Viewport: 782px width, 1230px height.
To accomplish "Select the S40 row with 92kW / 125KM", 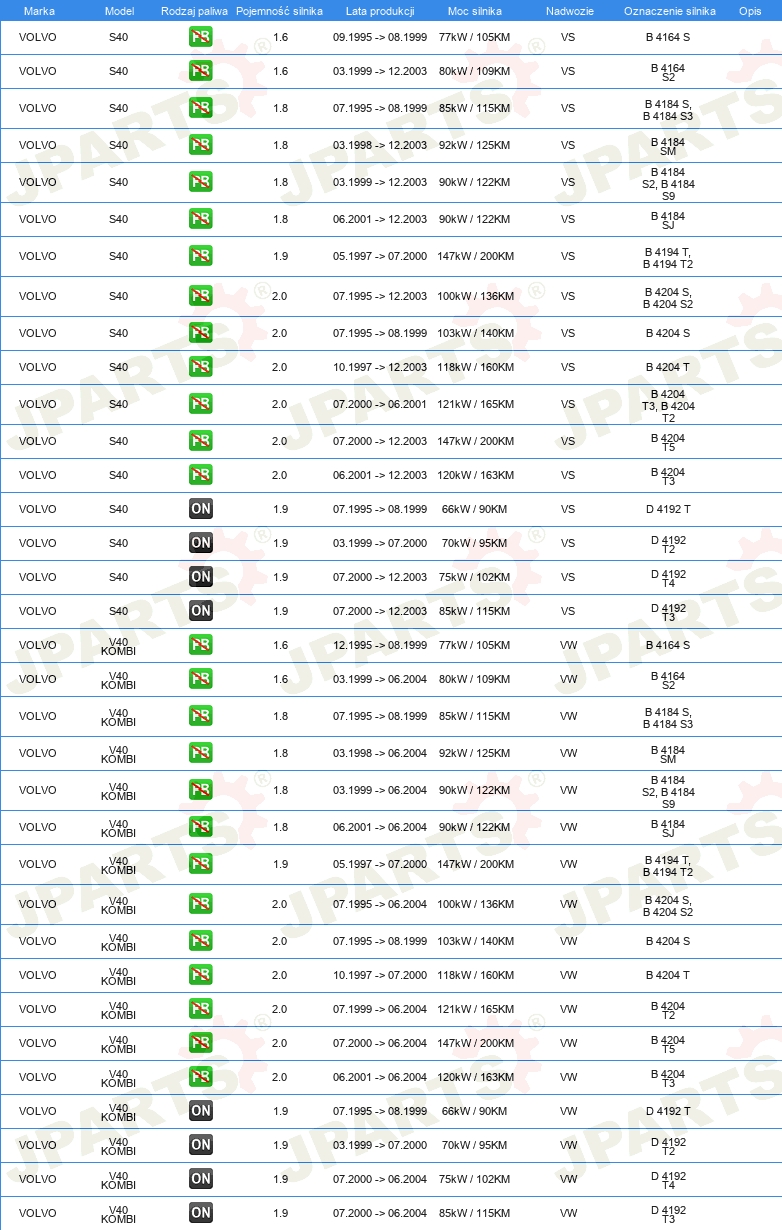I will pos(391,145).
